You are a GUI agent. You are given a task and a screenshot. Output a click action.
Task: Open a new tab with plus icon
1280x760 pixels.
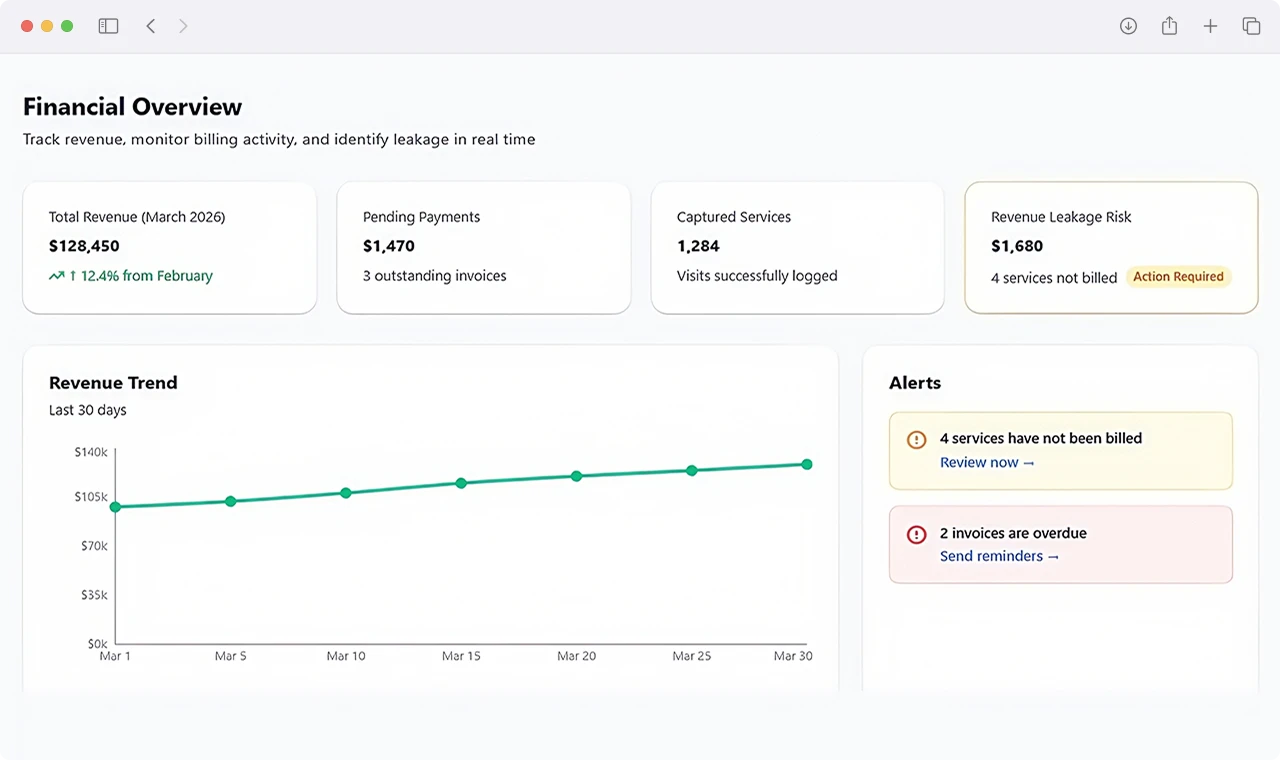coord(1210,26)
